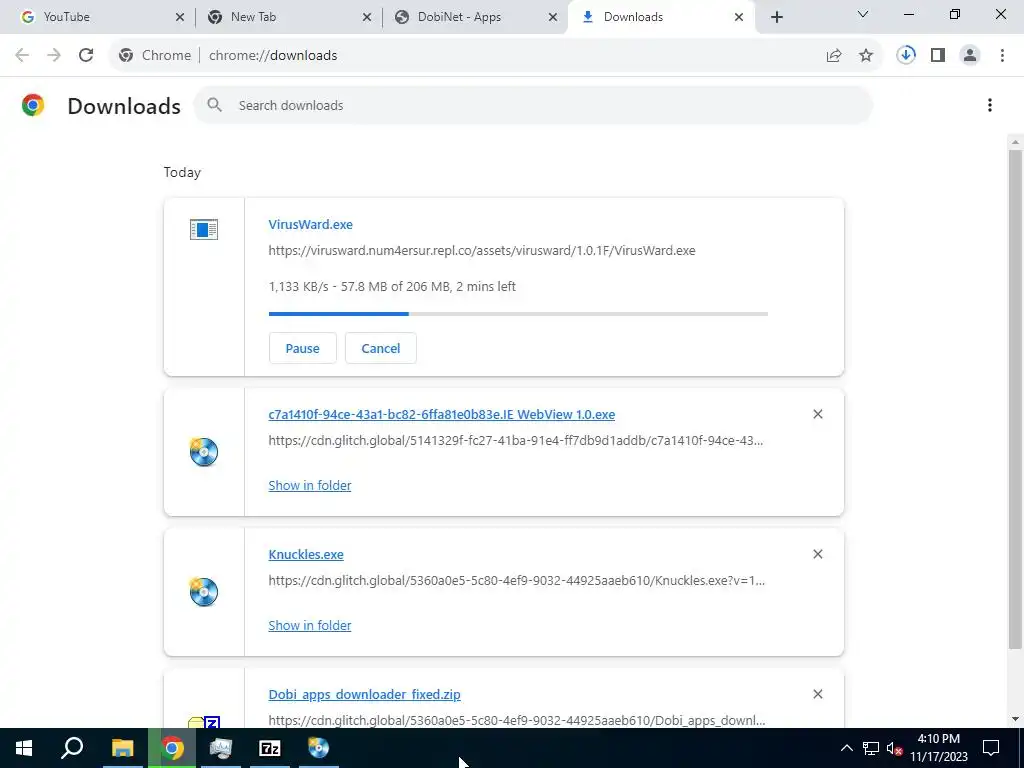1024x768 pixels.
Task: Pause the VirusWard.exe download
Action: [302, 348]
